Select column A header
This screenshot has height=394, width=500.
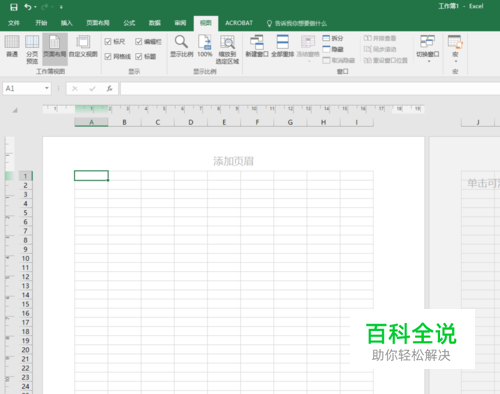91,122
